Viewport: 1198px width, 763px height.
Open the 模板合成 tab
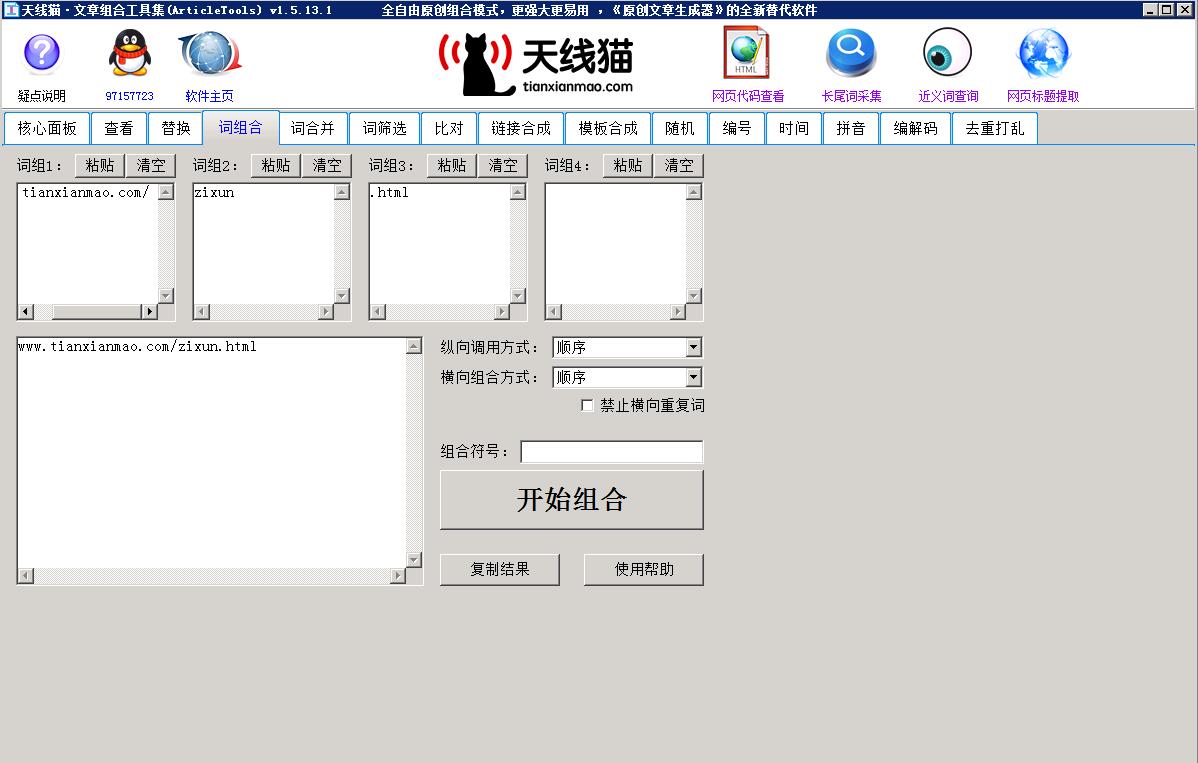tap(608, 128)
